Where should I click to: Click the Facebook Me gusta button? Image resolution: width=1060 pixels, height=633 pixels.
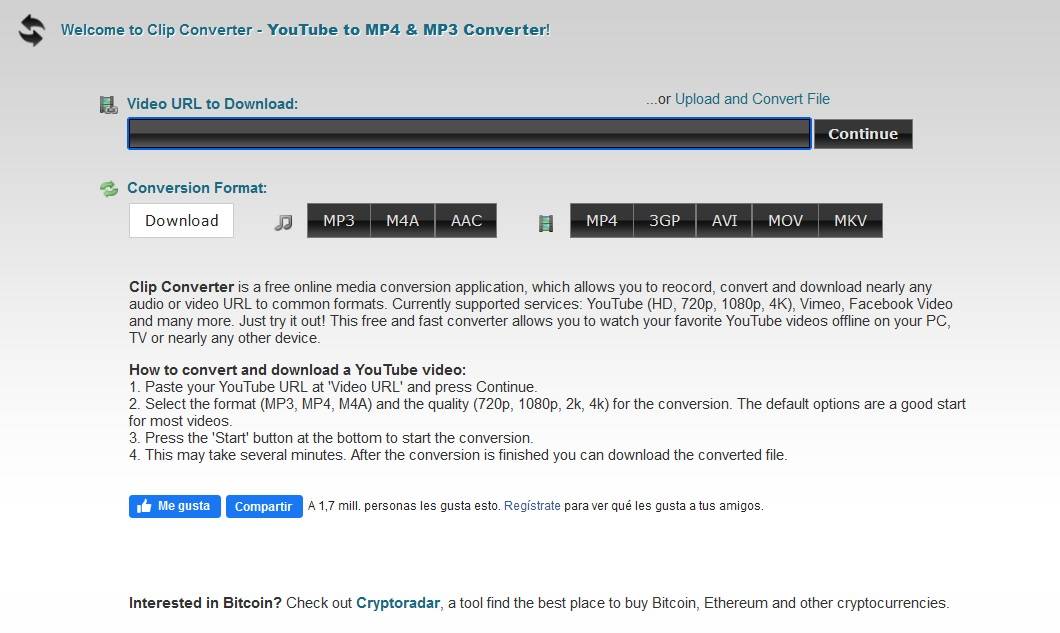pyautogui.click(x=174, y=507)
